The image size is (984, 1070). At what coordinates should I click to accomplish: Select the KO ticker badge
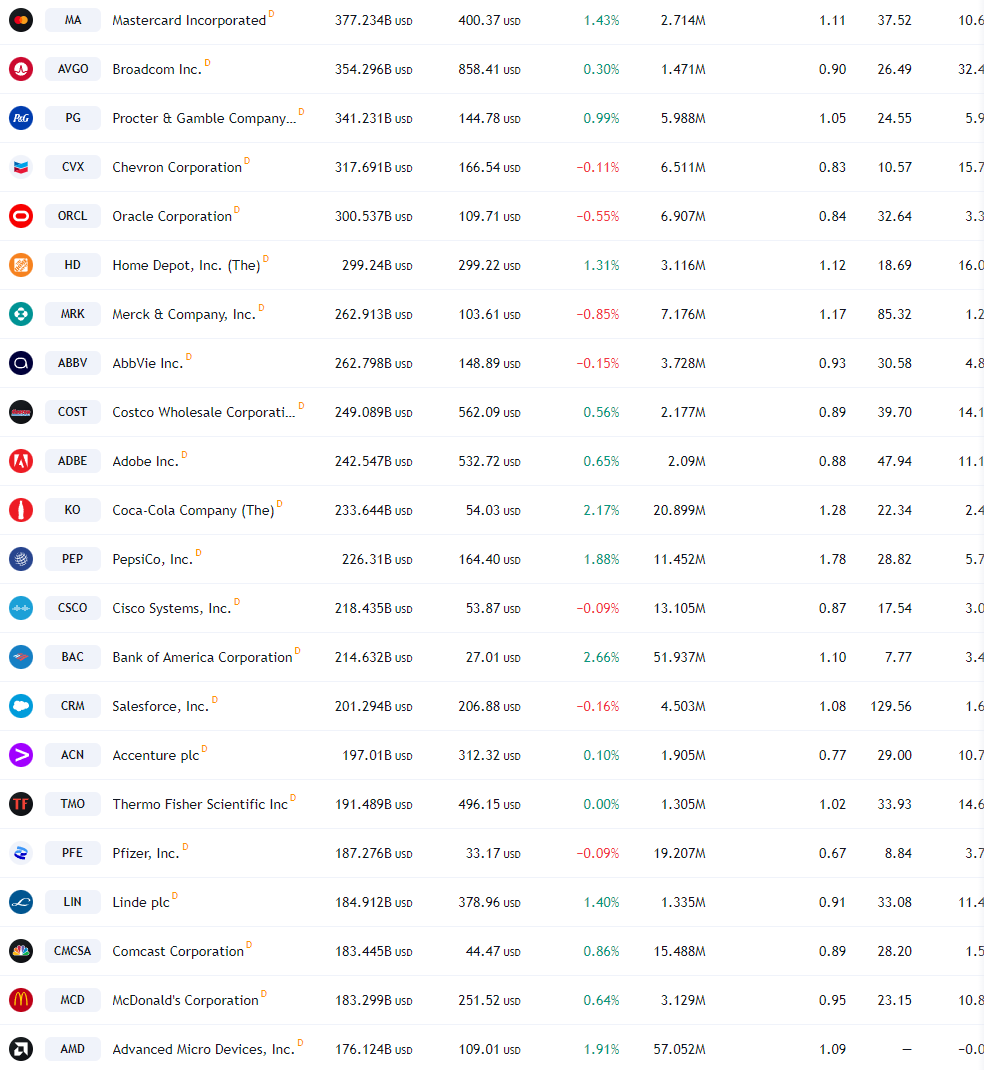click(72, 510)
